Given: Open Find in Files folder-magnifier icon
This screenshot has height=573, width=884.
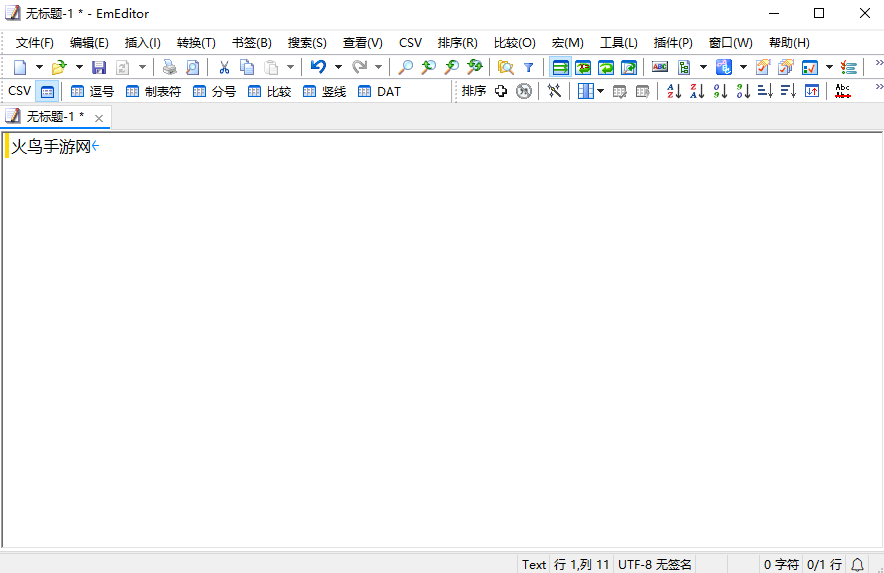Looking at the screenshot, I should [506, 68].
